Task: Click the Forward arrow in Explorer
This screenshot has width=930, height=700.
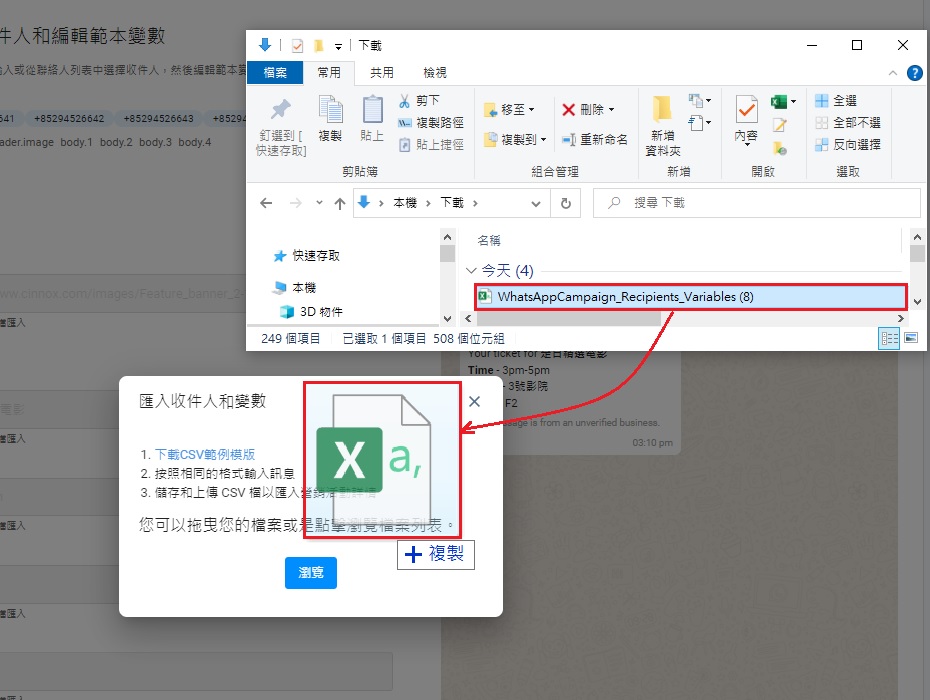Action: (295, 203)
